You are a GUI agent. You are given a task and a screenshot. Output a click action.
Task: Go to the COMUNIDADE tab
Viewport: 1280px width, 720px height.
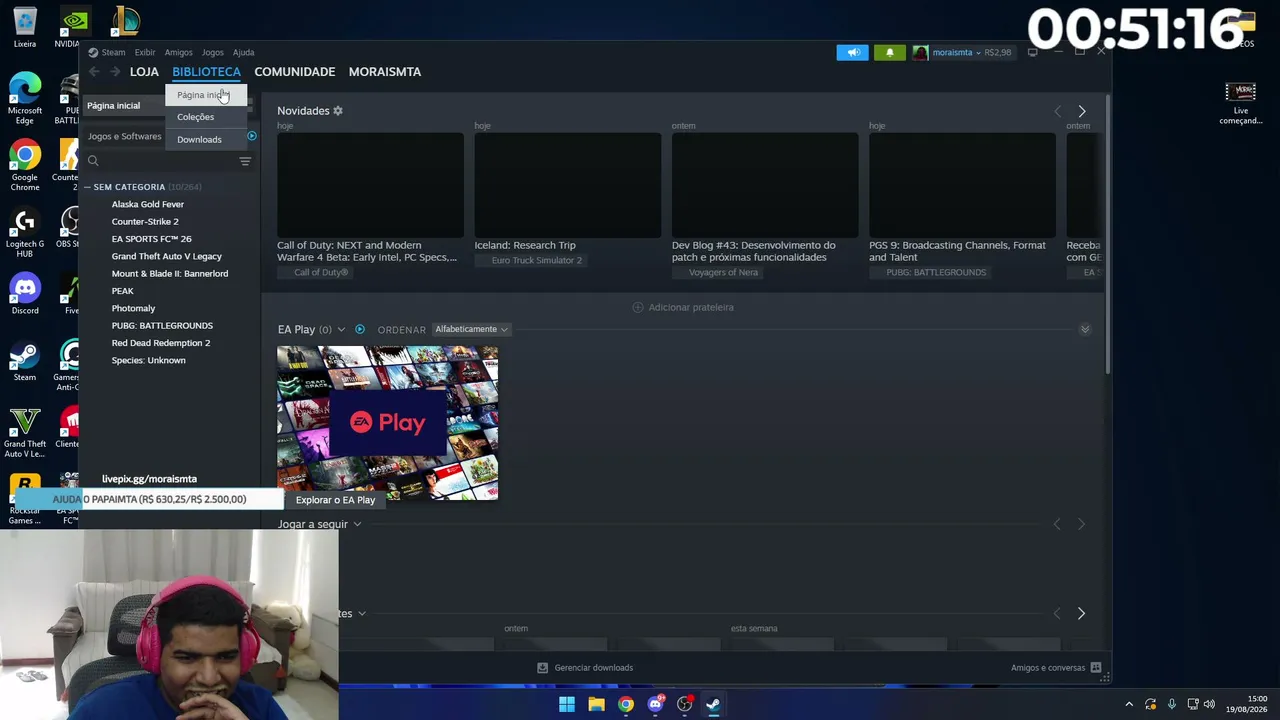click(294, 72)
